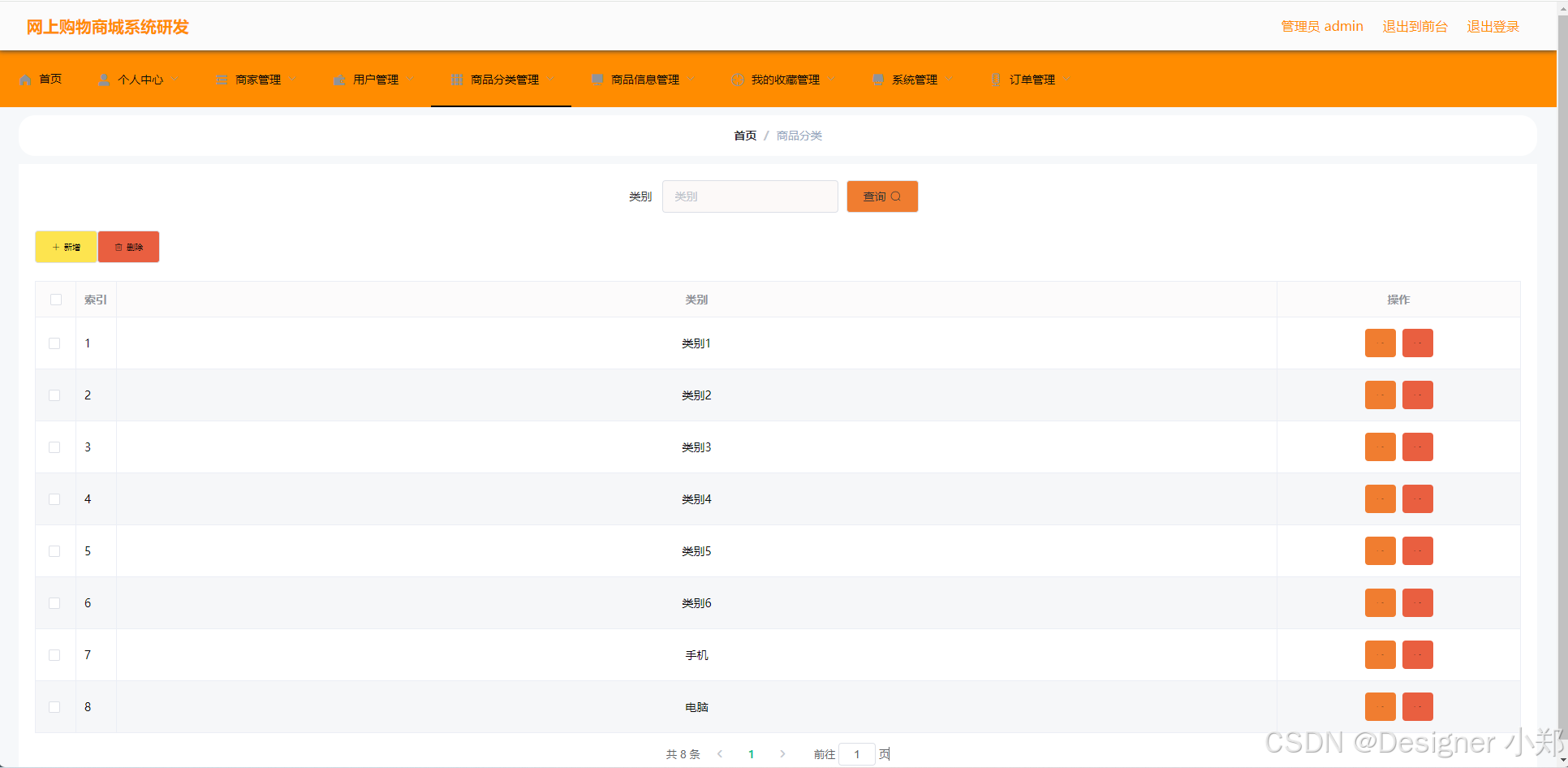Check the checkbox for the 手机 row
Viewport: 1568px width, 768px height.
tap(54, 655)
